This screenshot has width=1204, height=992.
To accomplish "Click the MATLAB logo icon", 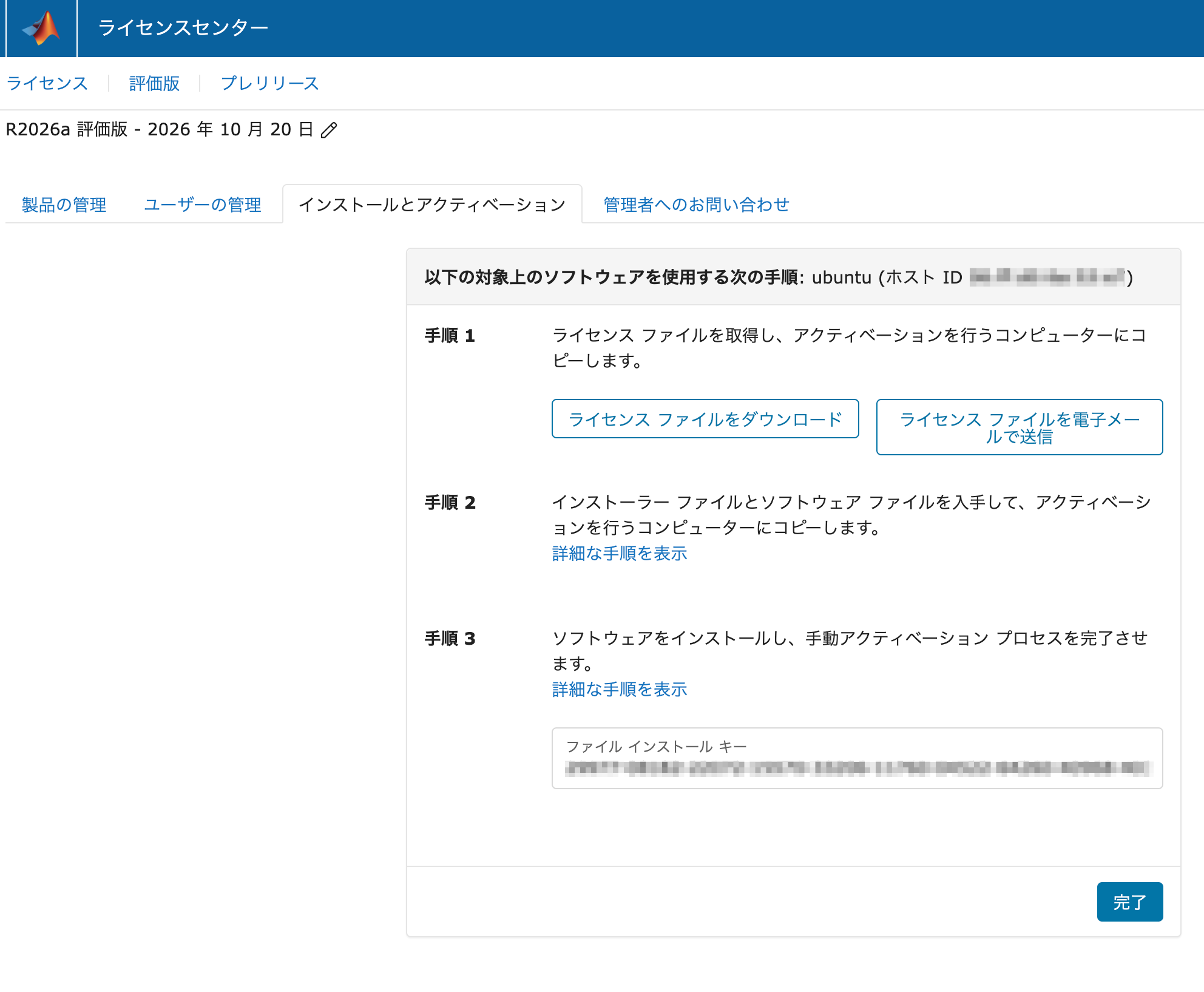I will click(x=41, y=28).
